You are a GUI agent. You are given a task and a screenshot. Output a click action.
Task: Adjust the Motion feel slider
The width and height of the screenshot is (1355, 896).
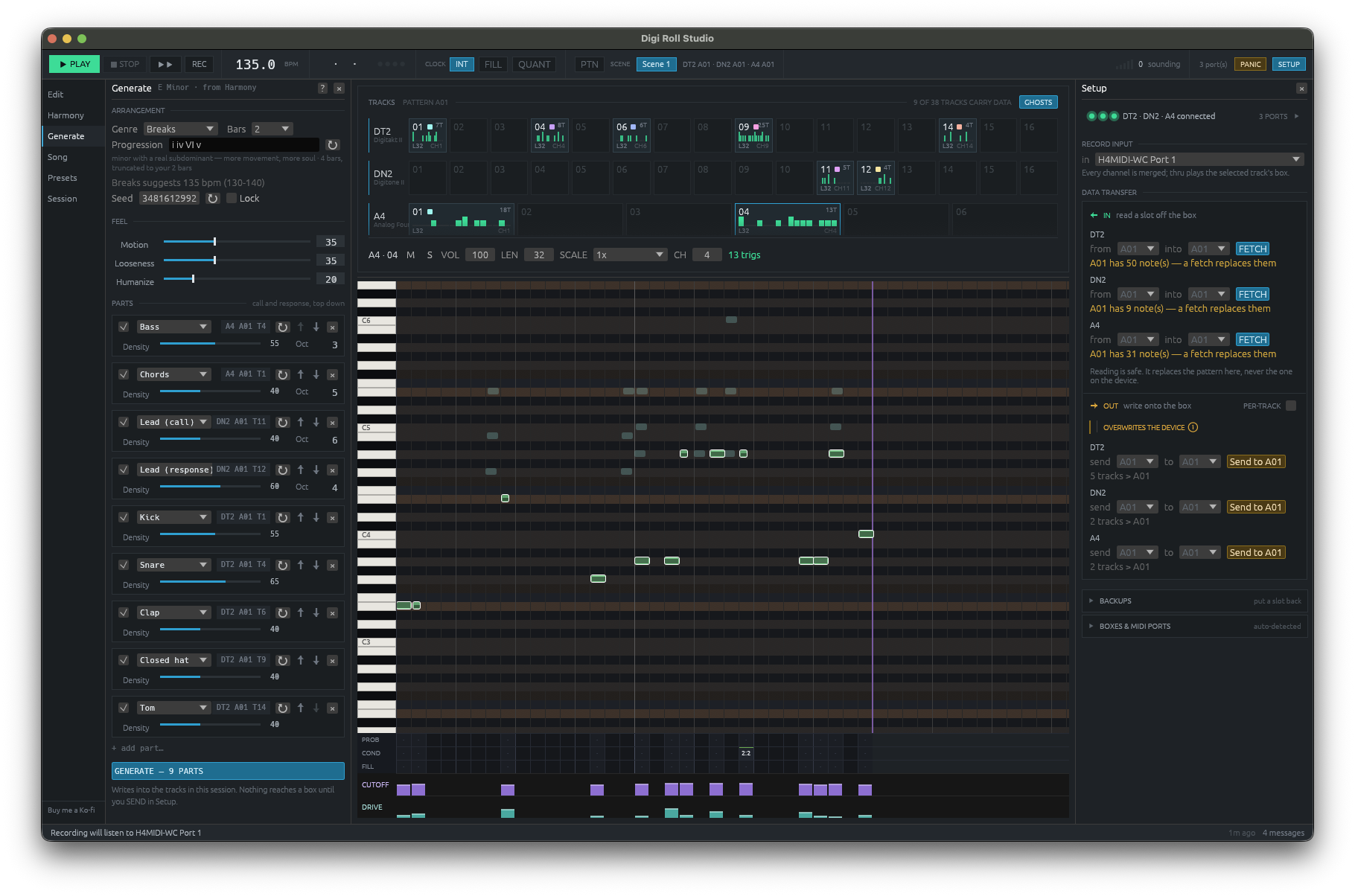point(237,242)
